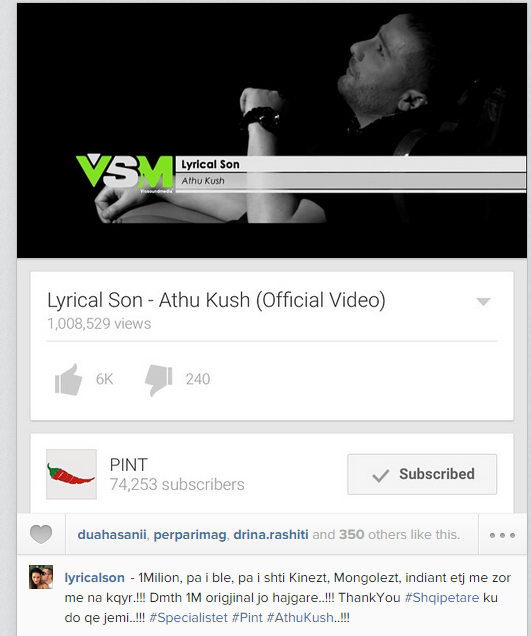
Task: Click the thumbs down dislike icon
Action: [159, 380]
